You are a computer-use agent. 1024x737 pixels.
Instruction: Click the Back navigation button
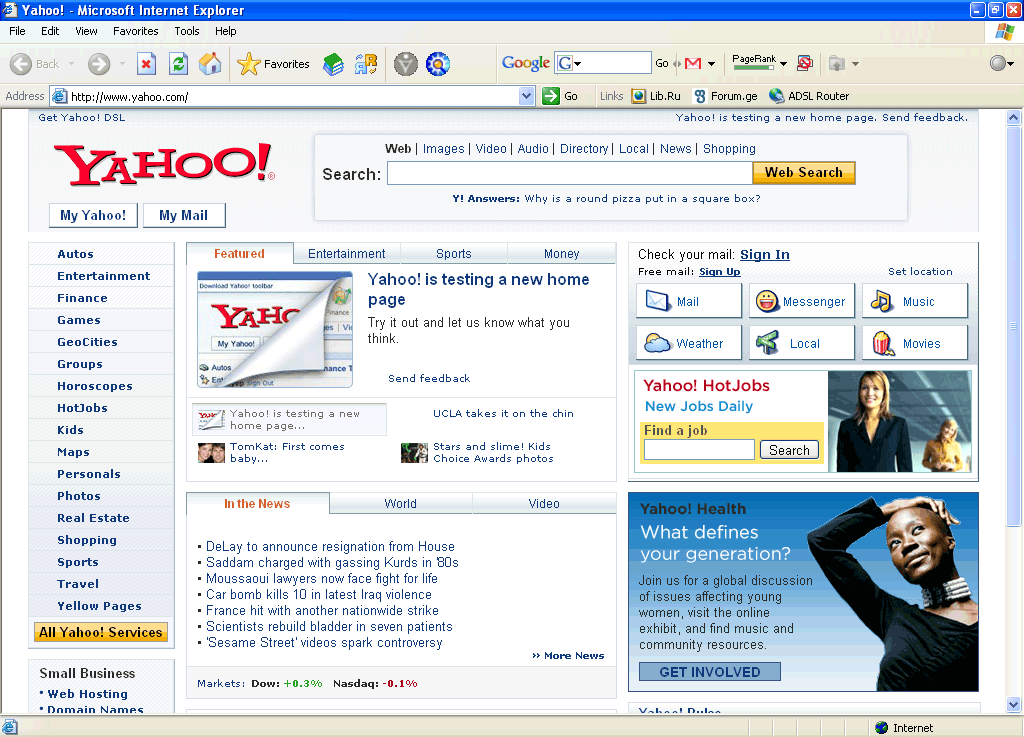point(35,64)
